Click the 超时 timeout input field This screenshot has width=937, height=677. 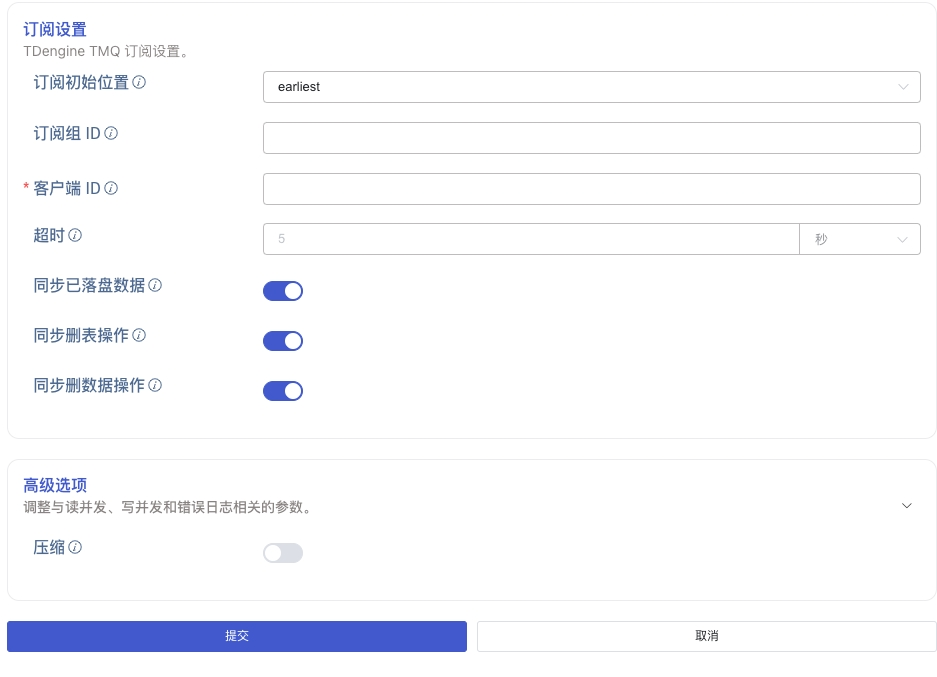click(530, 238)
